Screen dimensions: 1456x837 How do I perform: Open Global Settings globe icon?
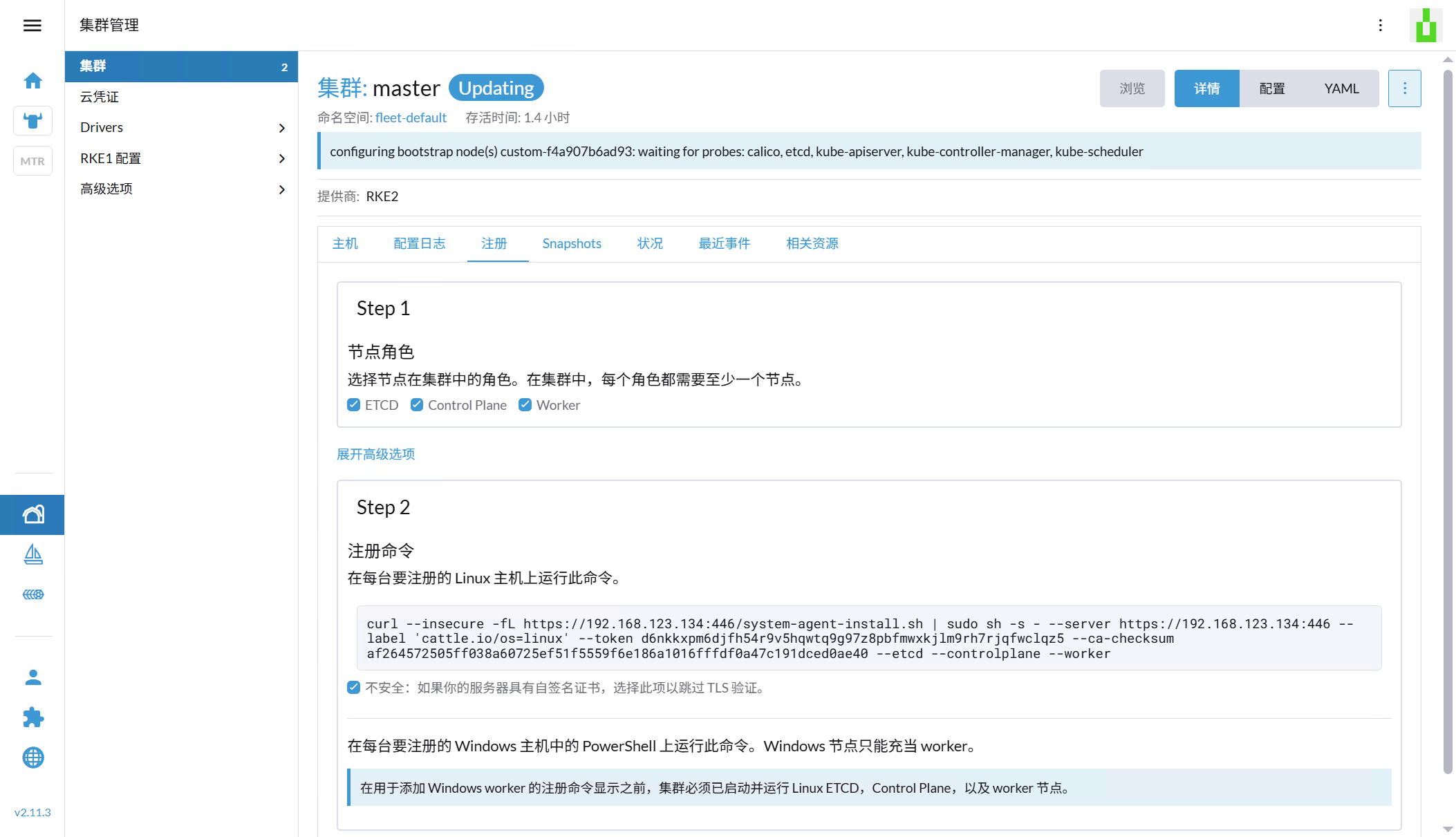[32, 758]
